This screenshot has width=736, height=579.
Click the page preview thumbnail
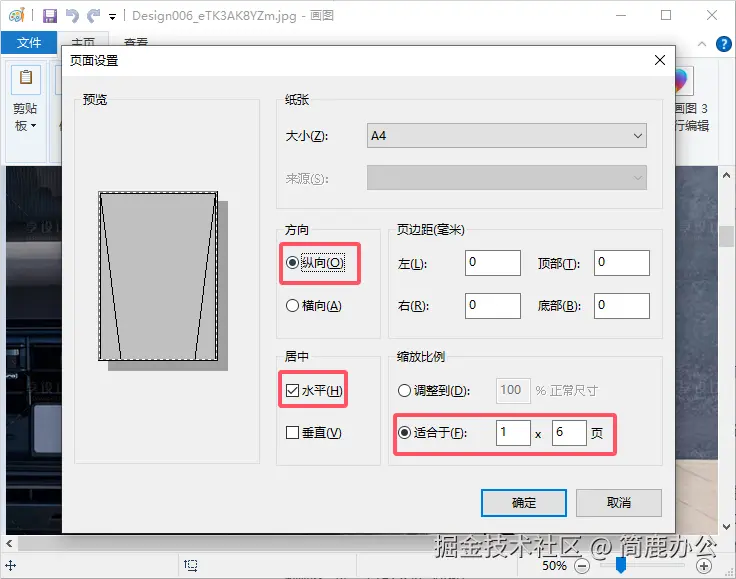(158, 276)
